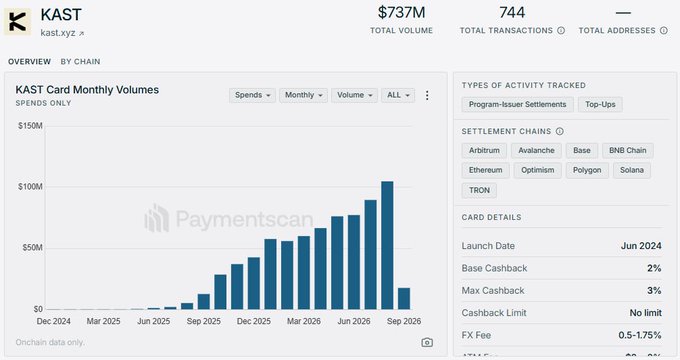Click the TRON chain tag

pyautogui.click(x=479, y=190)
